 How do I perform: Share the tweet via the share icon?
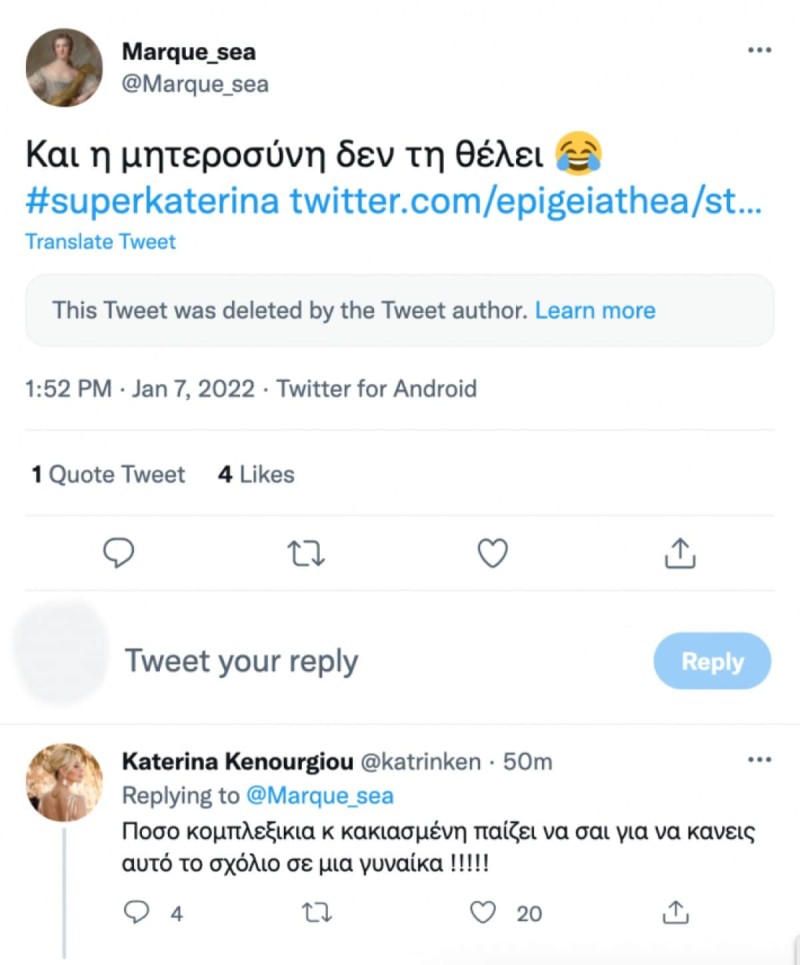tap(680, 553)
